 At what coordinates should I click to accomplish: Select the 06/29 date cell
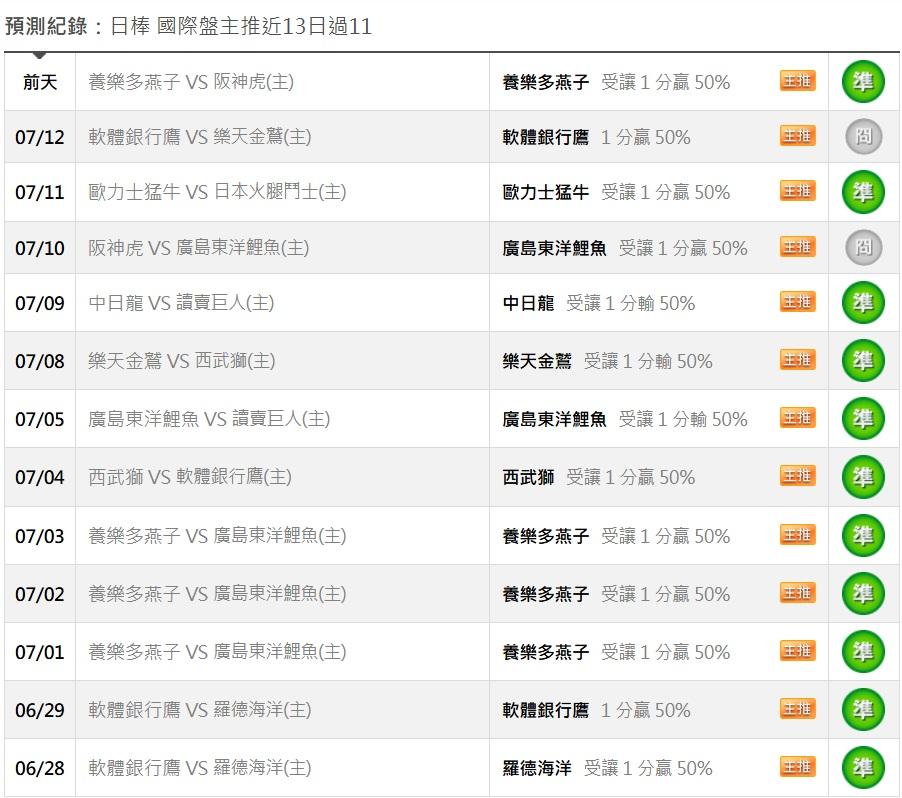pyautogui.click(x=40, y=711)
